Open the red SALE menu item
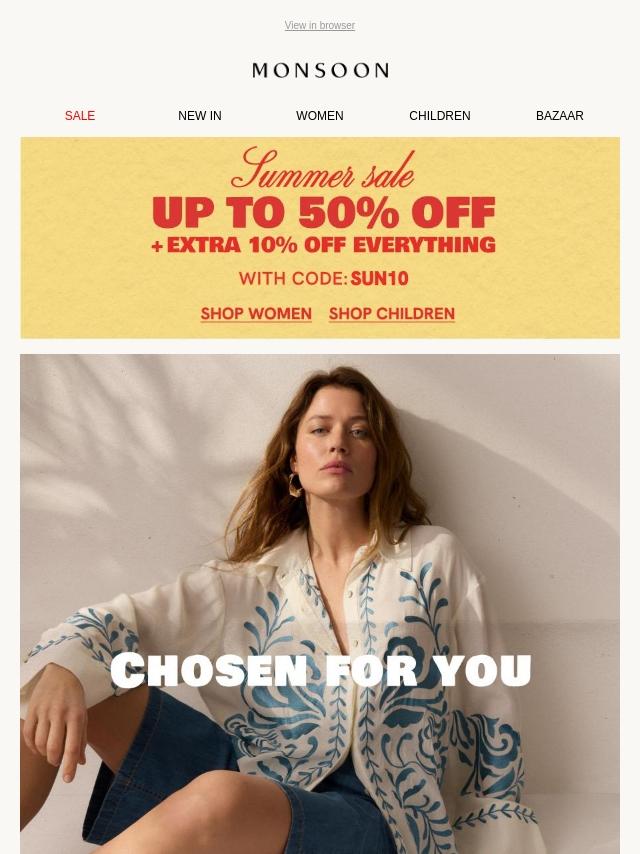Viewport: 640px width, 854px height. (80, 115)
